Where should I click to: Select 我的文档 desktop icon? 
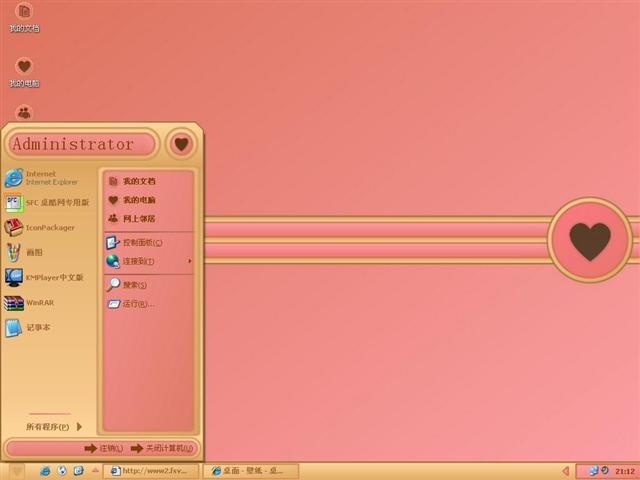click(x=24, y=17)
